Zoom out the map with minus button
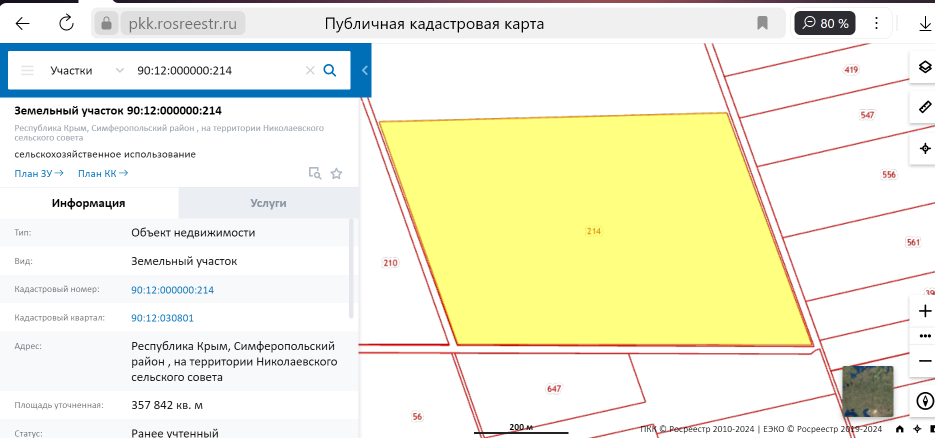The width and height of the screenshot is (935, 438). point(924,360)
